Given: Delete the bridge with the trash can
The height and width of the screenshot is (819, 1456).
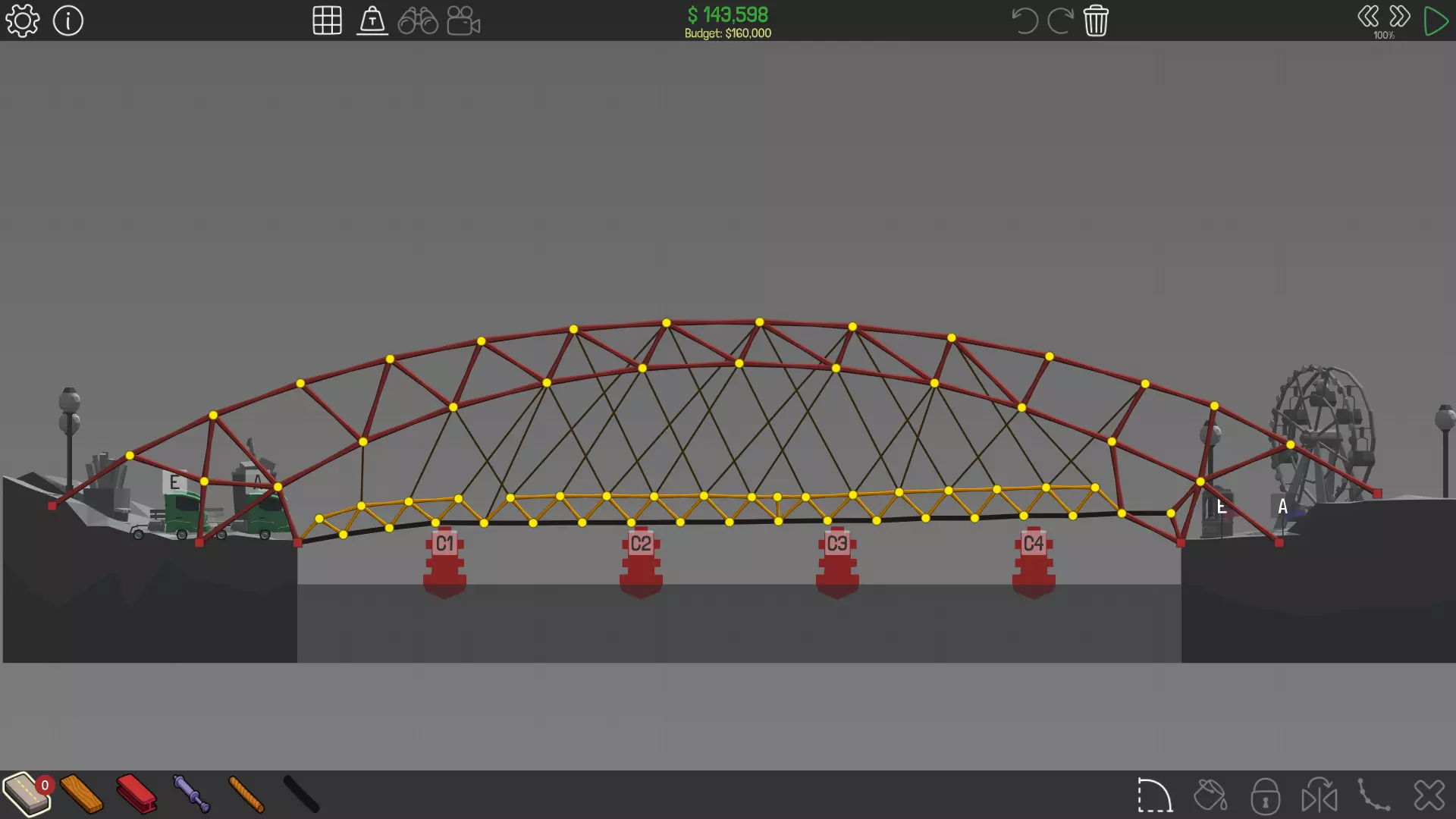Looking at the screenshot, I should (1096, 20).
